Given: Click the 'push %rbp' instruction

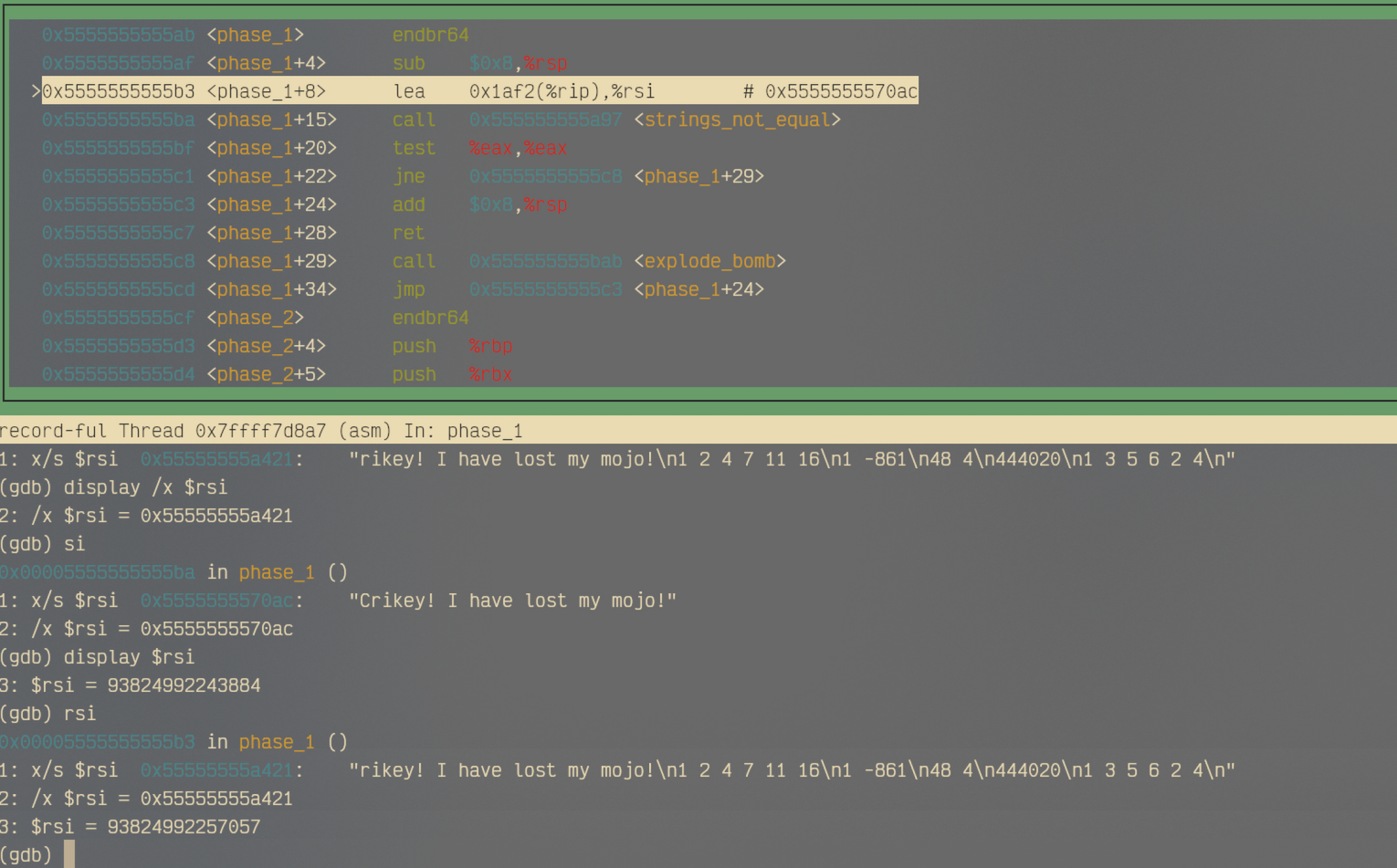Looking at the screenshot, I should tap(452, 346).
